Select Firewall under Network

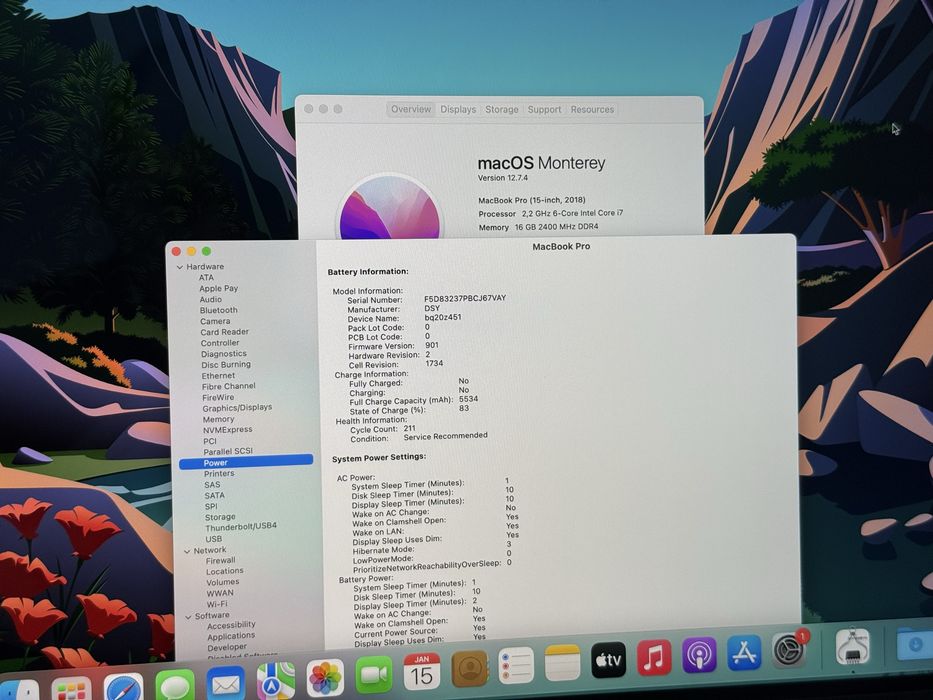coord(221,561)
